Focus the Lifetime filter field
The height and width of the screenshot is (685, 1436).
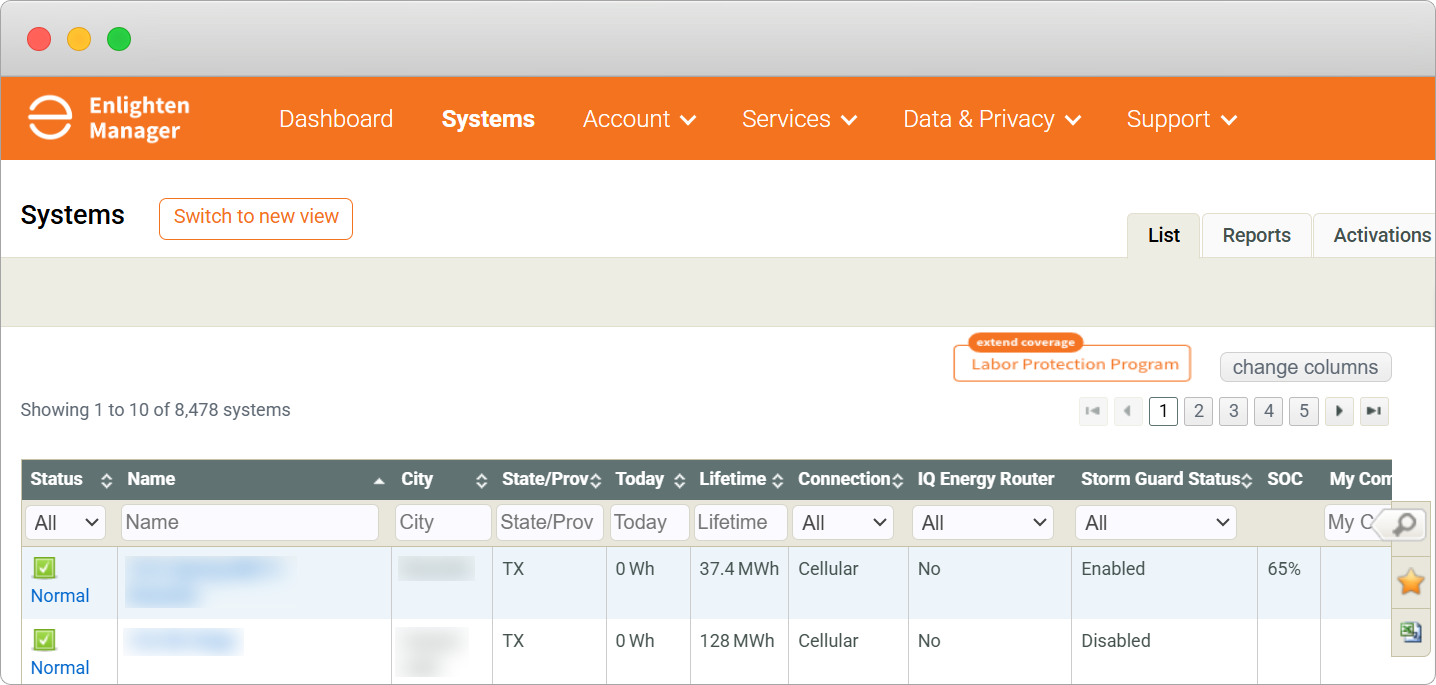coord(740,522)
